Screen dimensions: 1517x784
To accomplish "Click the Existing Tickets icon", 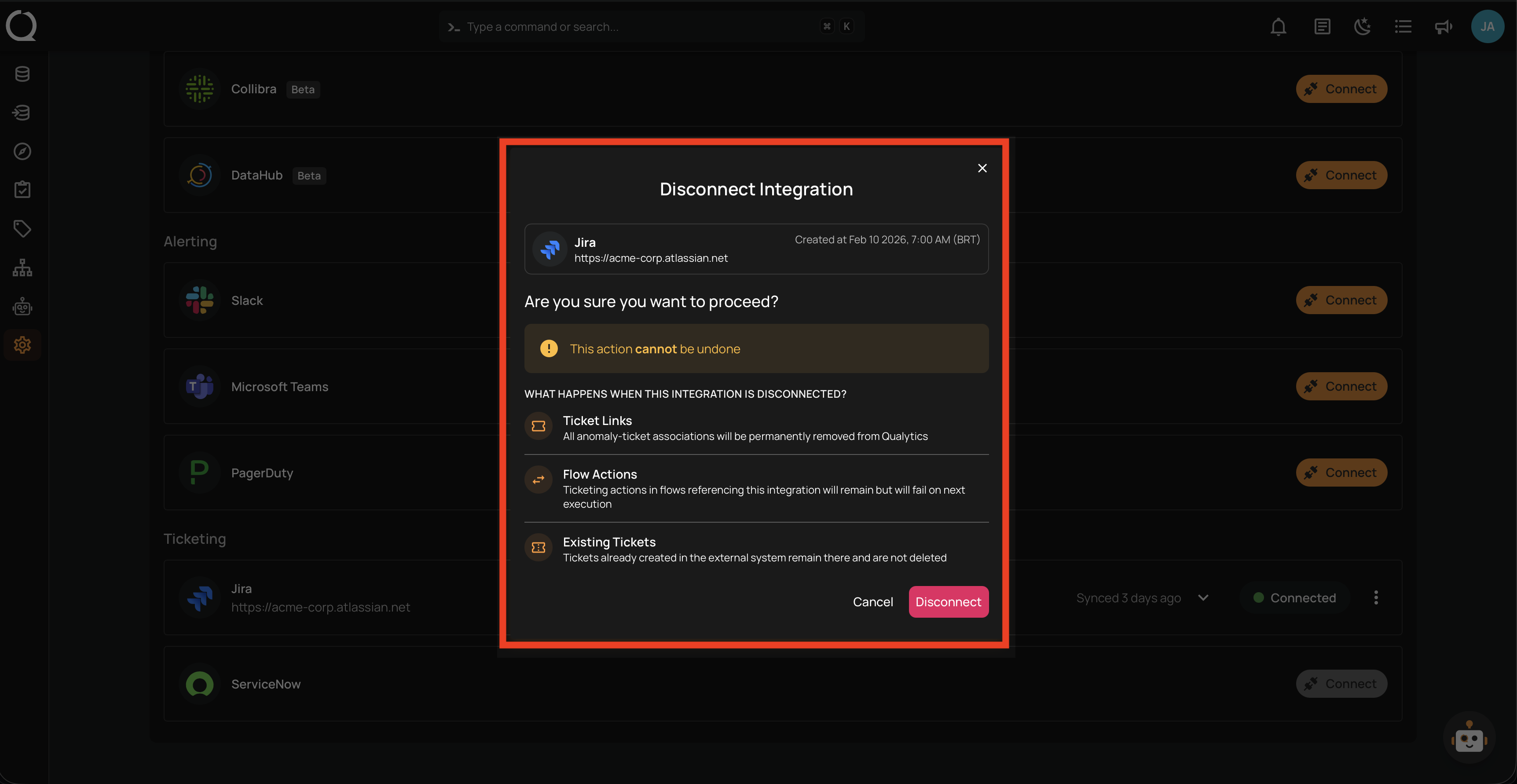I will (538, 547).
